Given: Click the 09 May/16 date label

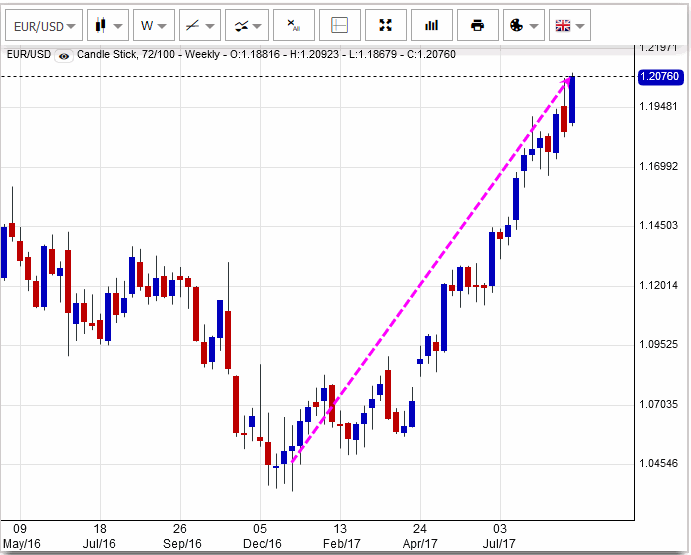Looking at the screenshot, I should click(x=21, y=536).
